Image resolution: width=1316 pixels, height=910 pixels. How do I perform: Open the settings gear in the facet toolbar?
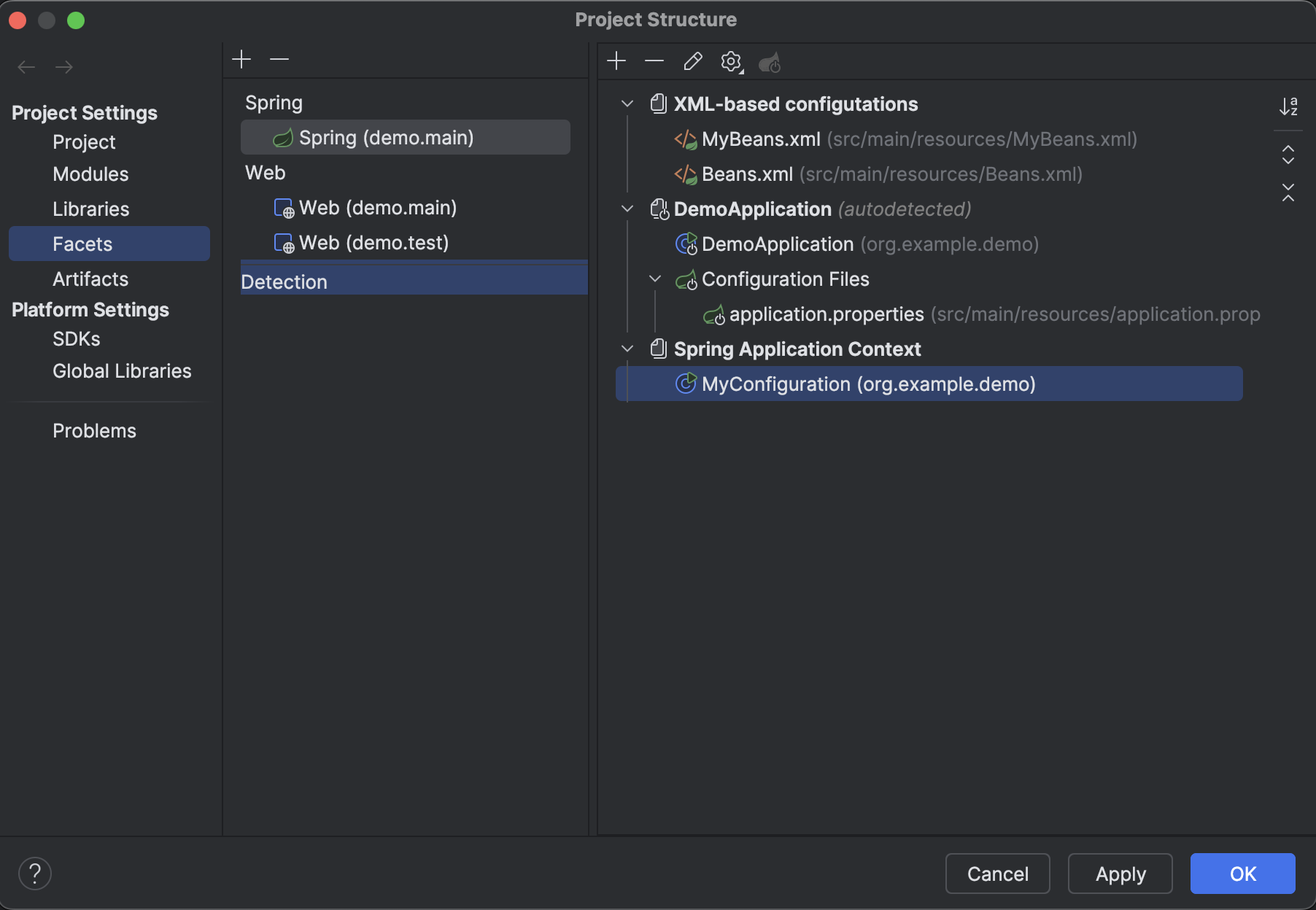pyautogui.click(x=729, y=62)
